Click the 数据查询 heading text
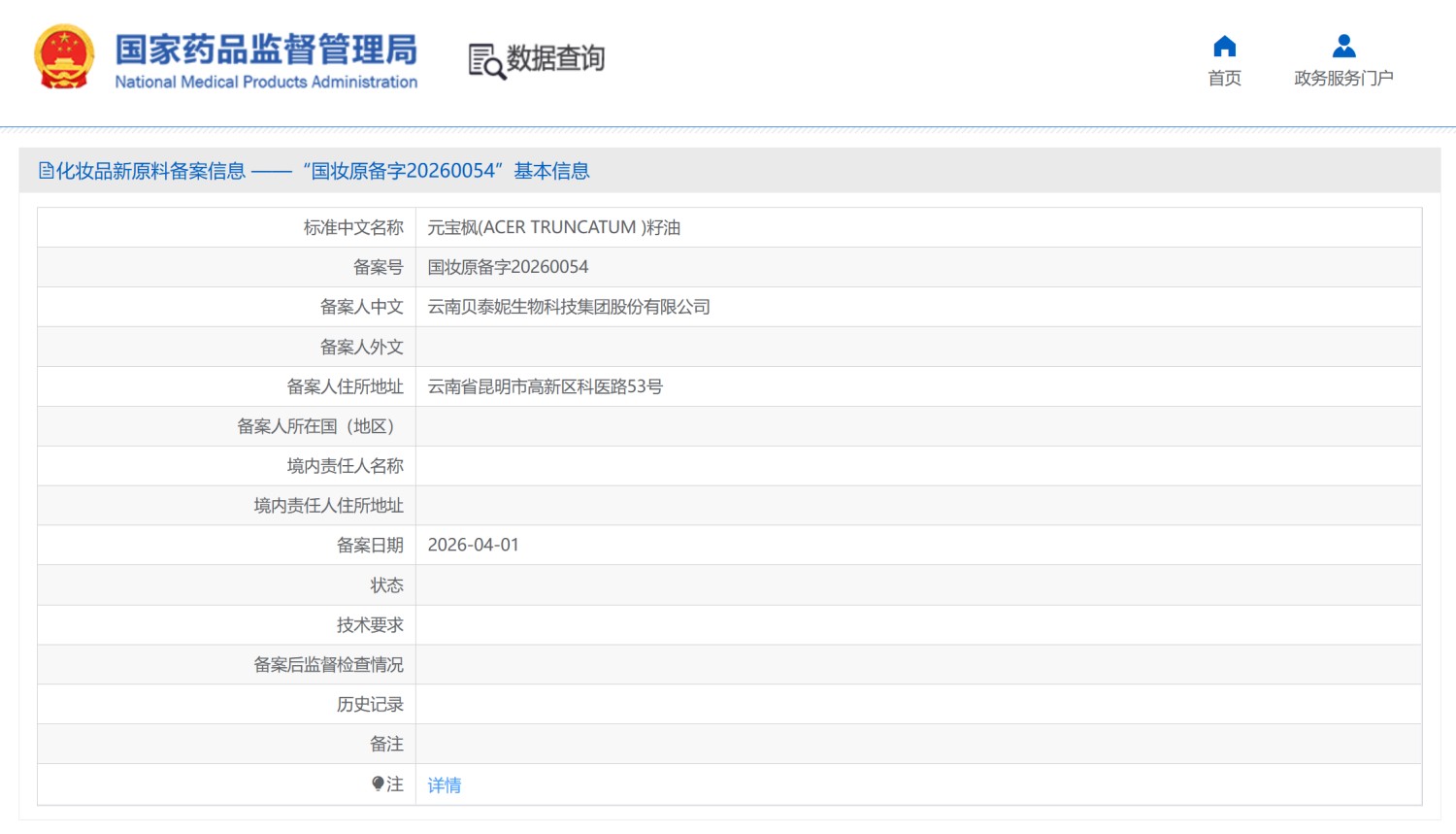This screenshot has width=1456, height=834. 555,58
